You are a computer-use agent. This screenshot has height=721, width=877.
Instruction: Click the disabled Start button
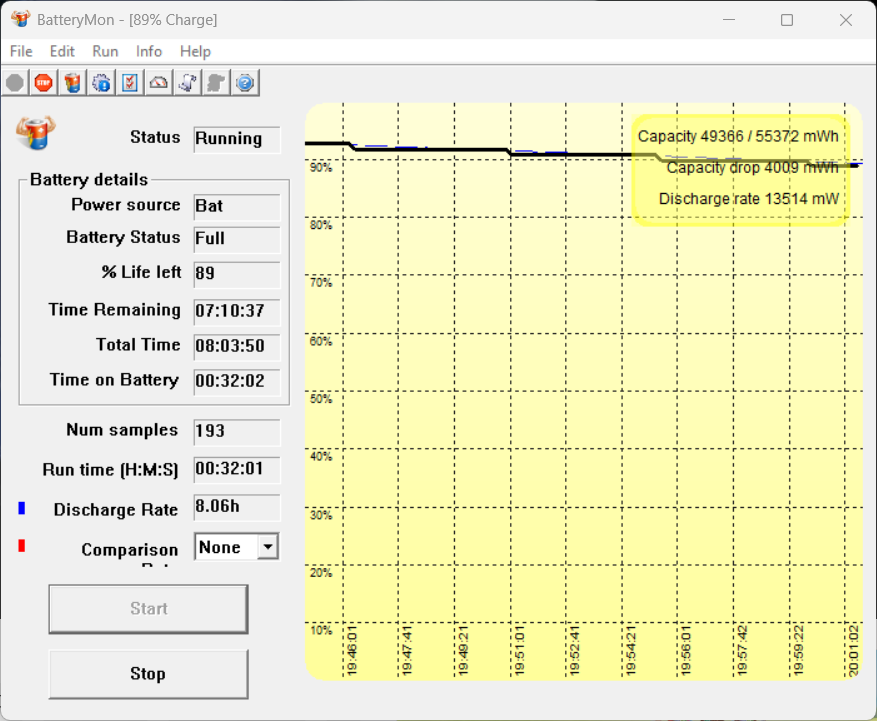pyautogui.click(x=148, y=609)
